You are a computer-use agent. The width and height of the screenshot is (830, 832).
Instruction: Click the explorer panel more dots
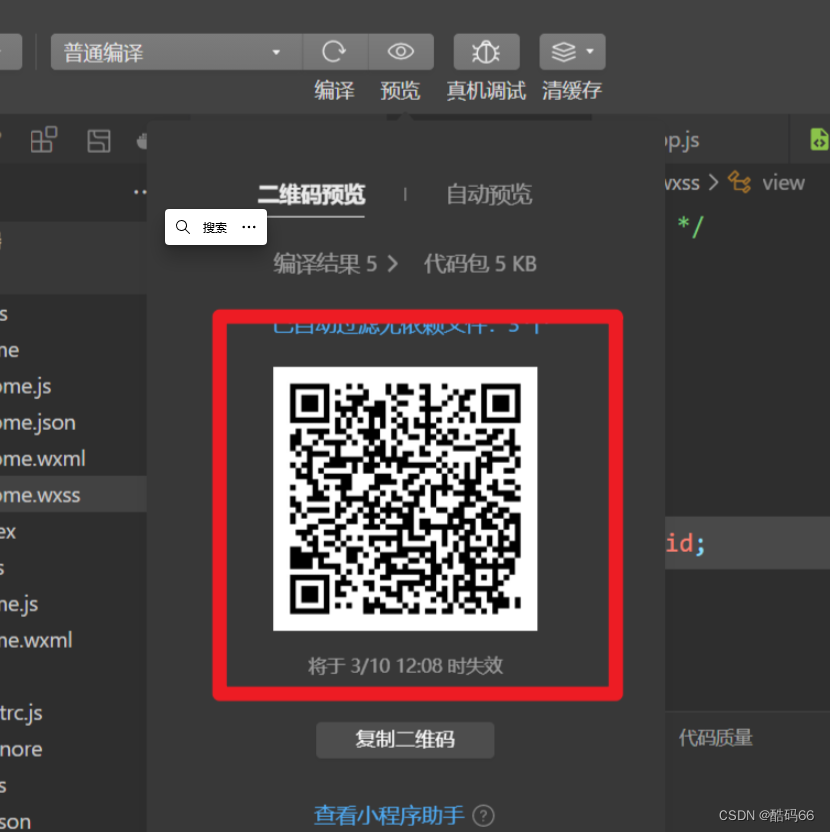(x=140, y=192)
